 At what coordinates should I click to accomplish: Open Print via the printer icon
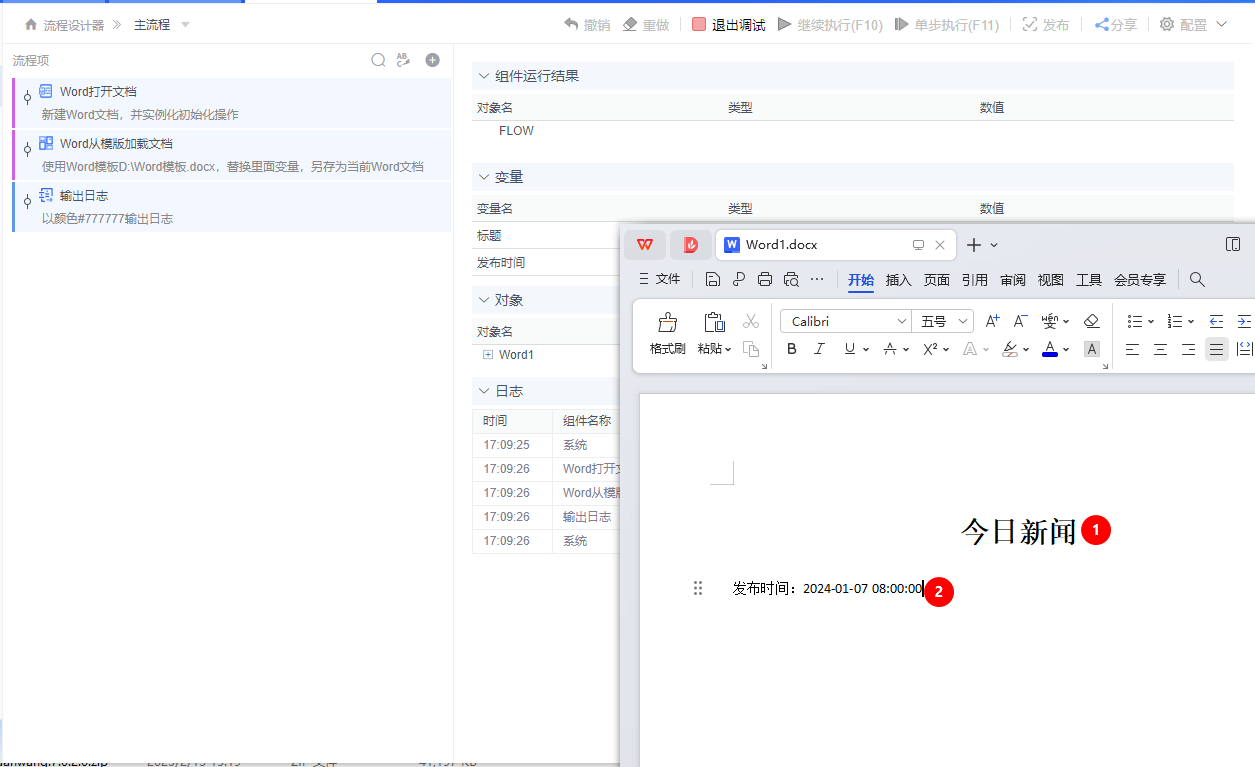pos(765,280)
